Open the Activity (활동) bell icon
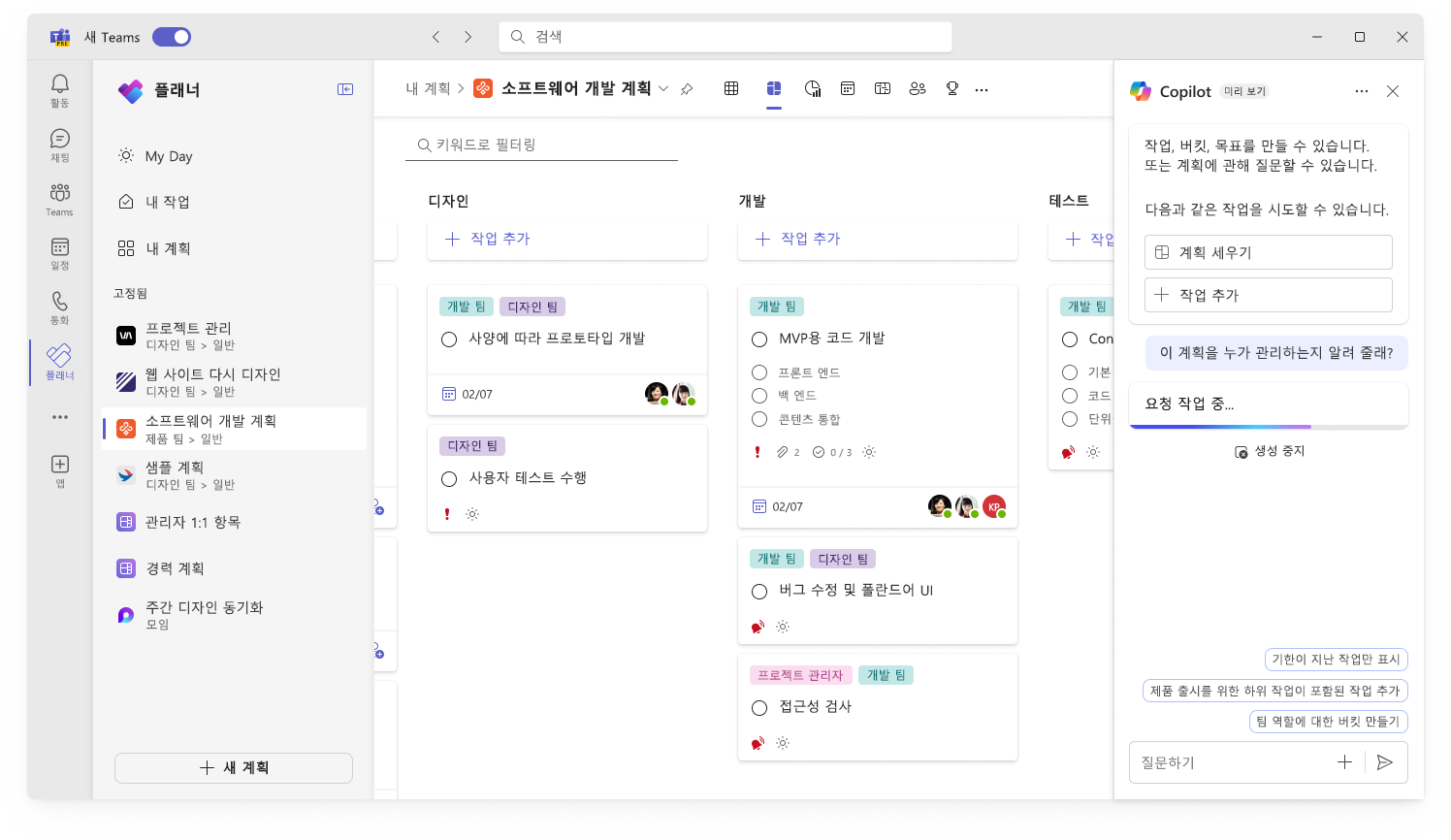 point(60,84)
